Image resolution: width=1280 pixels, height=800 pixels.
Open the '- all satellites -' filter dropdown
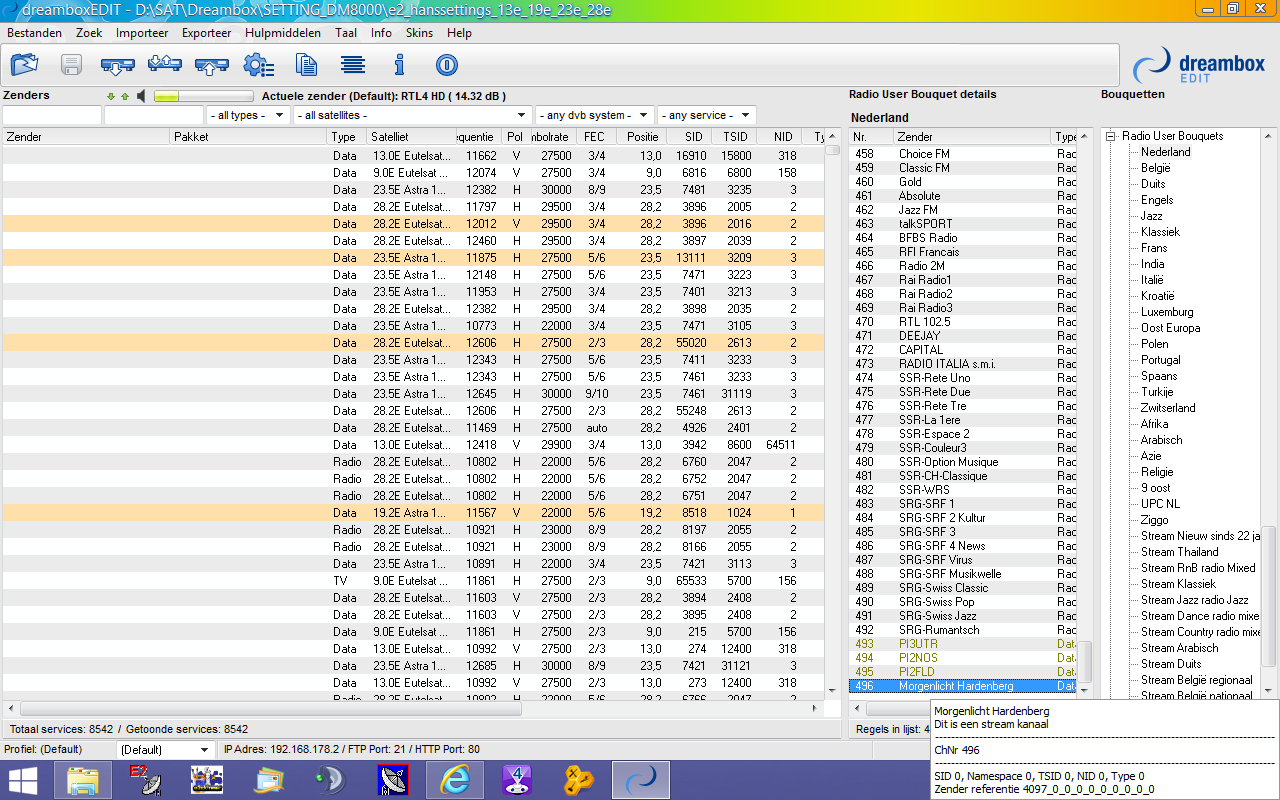click(411, 116)
